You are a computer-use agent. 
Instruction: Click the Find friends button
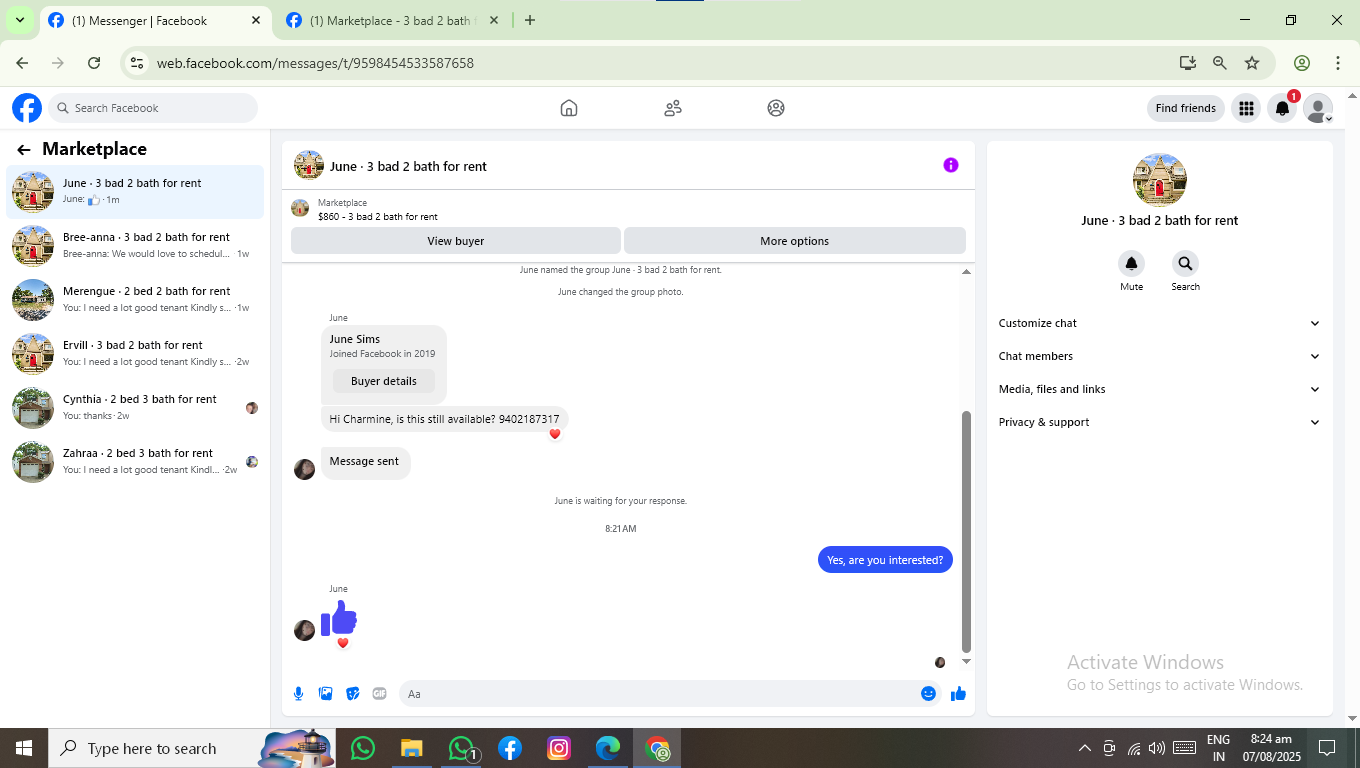tap(1186, 108)
